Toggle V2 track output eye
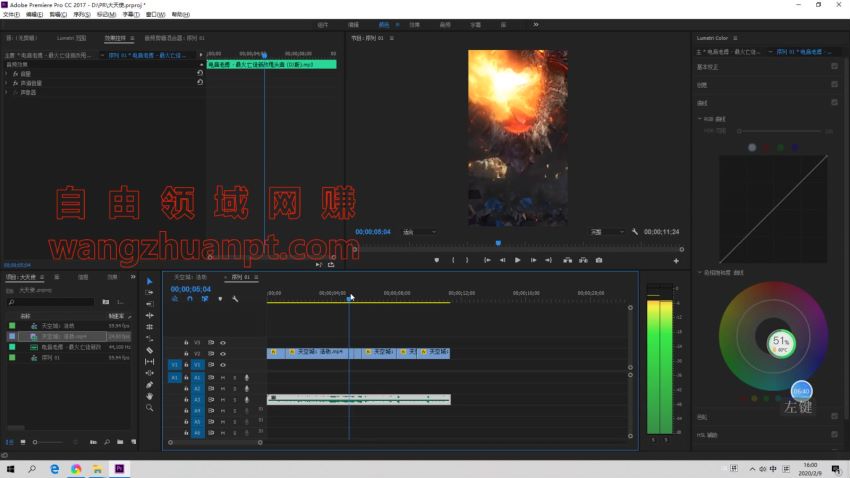Screen dimensions: 850x478 pyautogui.click(x=223, y=353)
